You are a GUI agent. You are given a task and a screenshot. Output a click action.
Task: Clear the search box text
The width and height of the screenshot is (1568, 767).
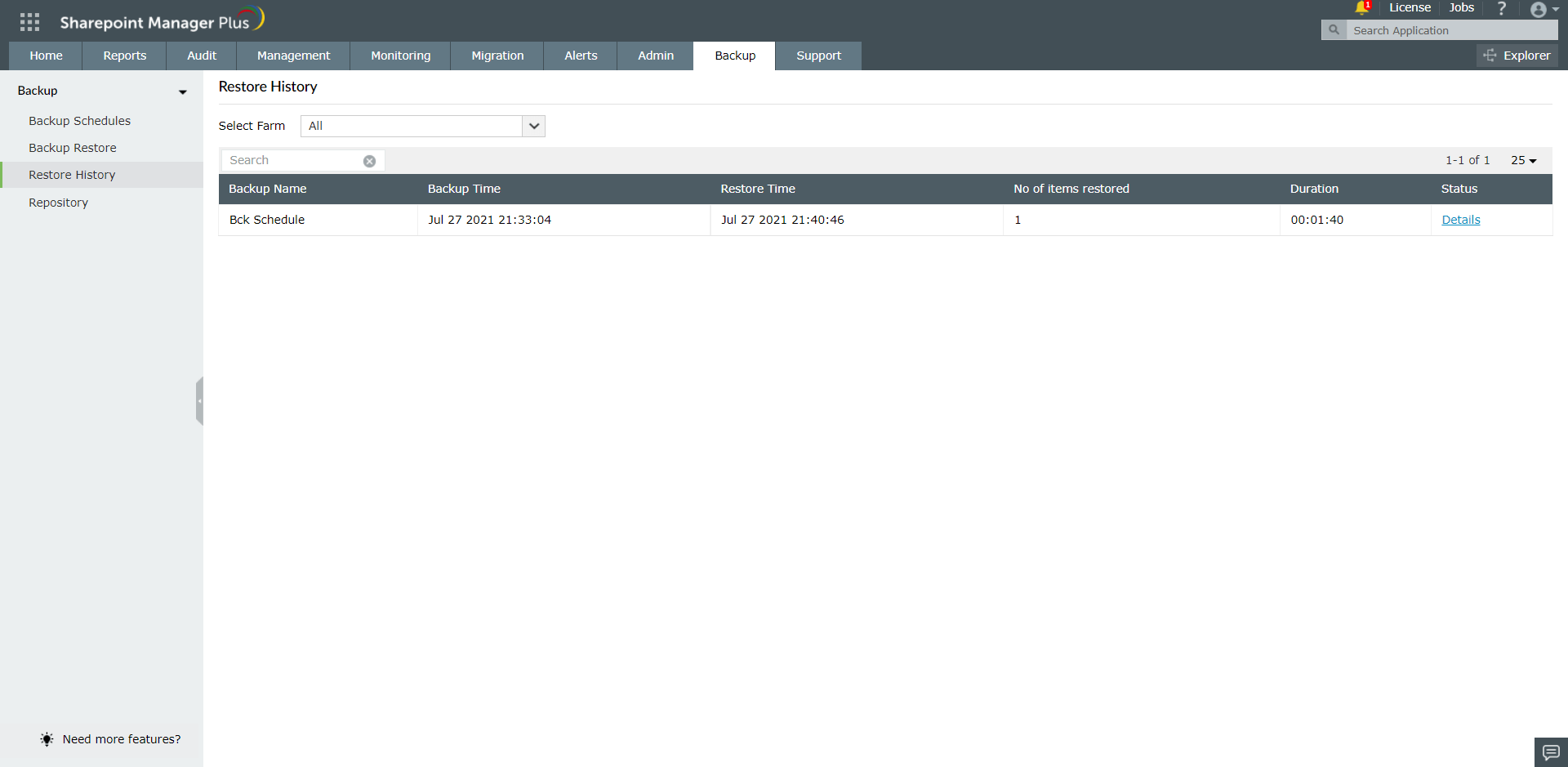tap(370, 161)
